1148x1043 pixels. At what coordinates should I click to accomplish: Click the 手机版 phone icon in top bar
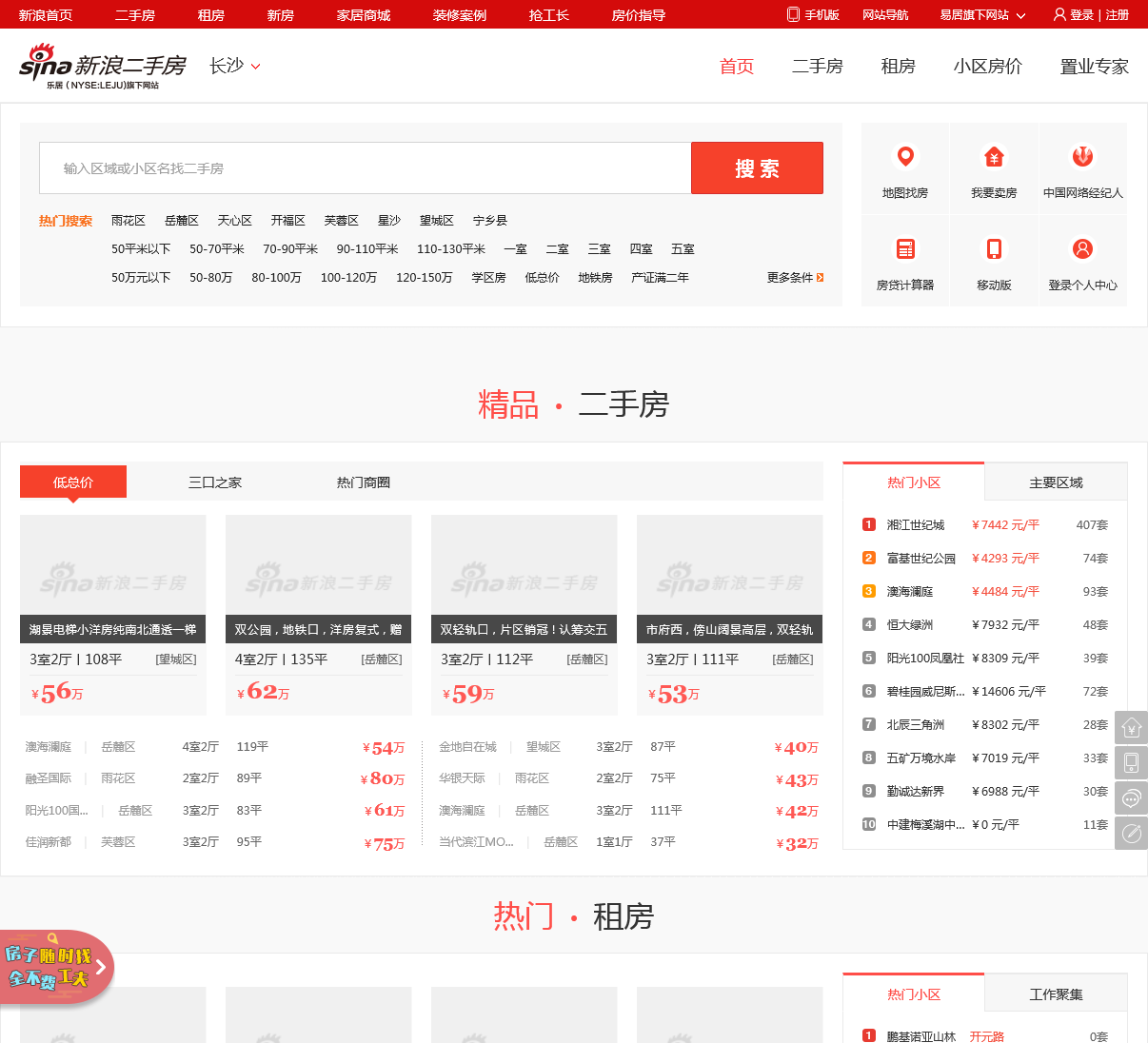793,14
